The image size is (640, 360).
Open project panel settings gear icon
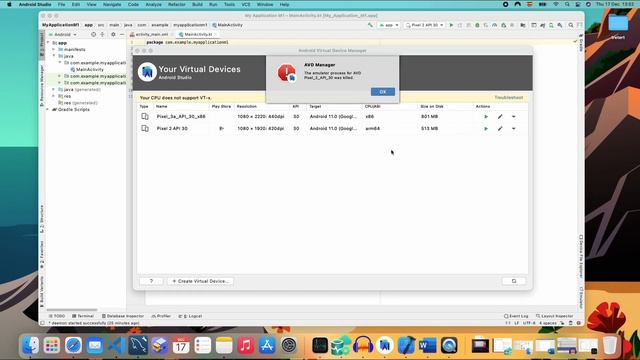pyautogui.click(x=113, y=35)
